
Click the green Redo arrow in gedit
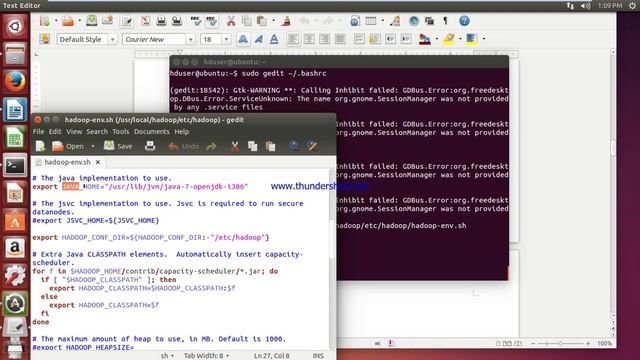[211, 146]
